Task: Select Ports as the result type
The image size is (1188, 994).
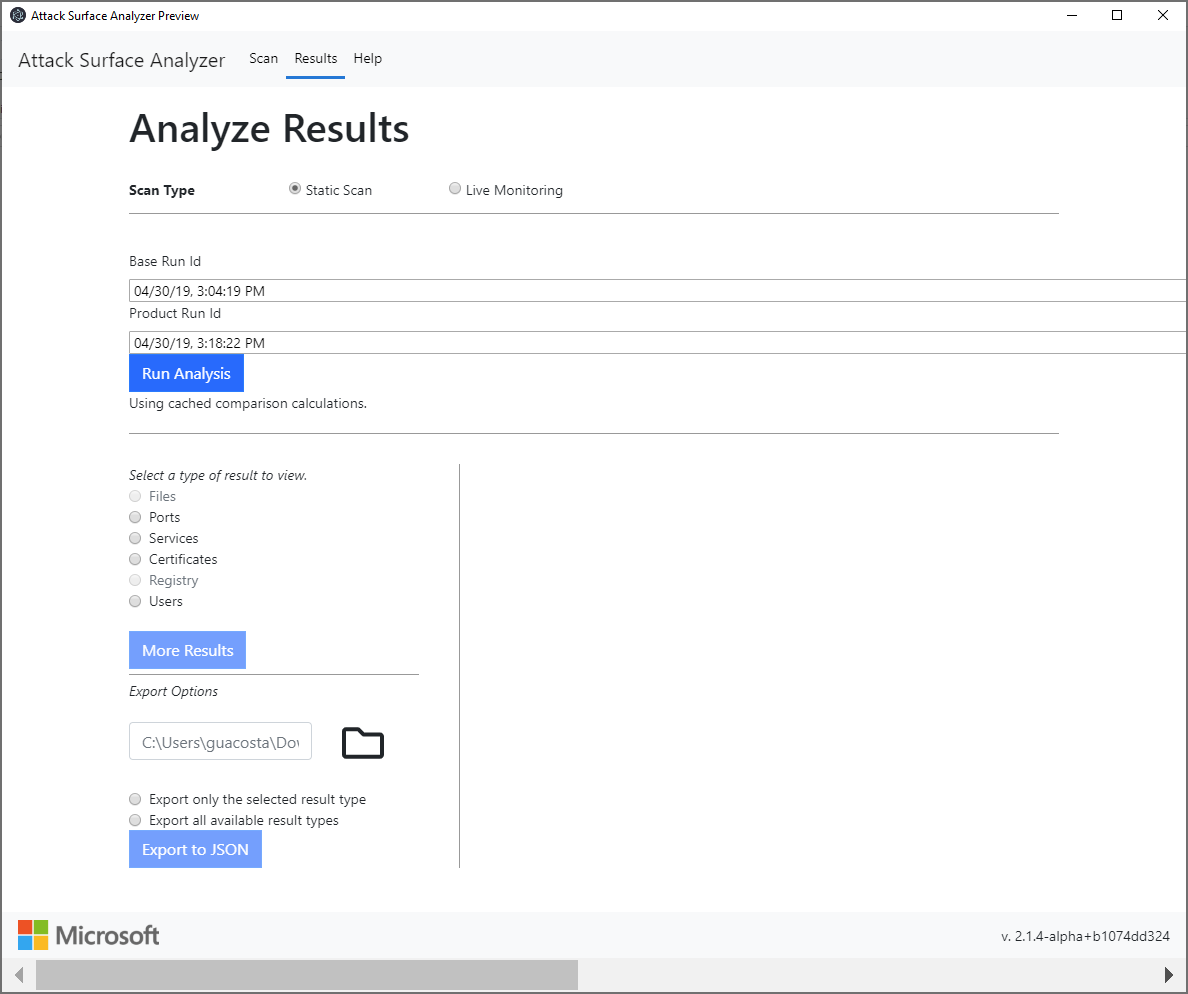Action: click(x=135, y=517)
